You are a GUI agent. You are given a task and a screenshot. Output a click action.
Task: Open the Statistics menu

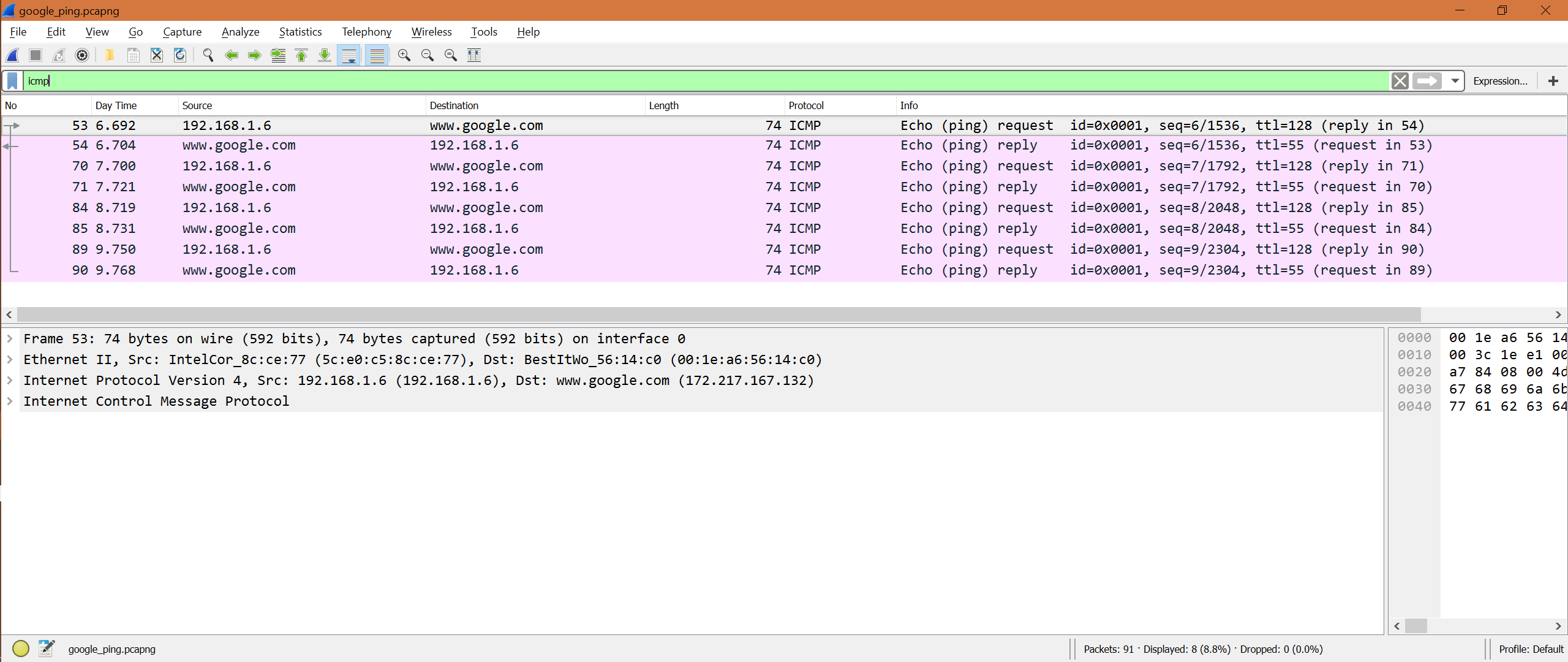click(x=301, y=31)
